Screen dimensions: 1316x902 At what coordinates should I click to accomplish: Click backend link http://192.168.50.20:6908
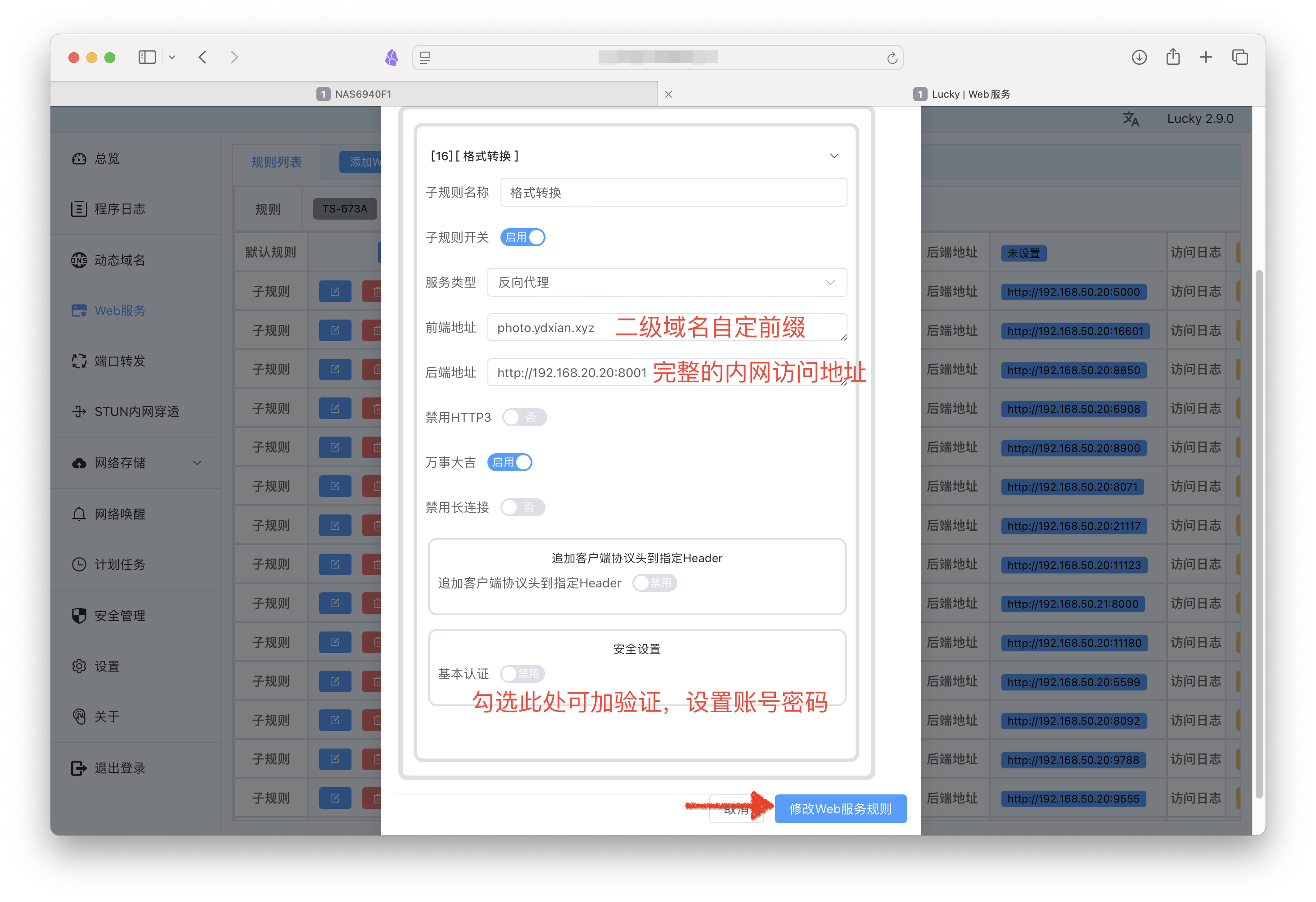point(1074,409)
